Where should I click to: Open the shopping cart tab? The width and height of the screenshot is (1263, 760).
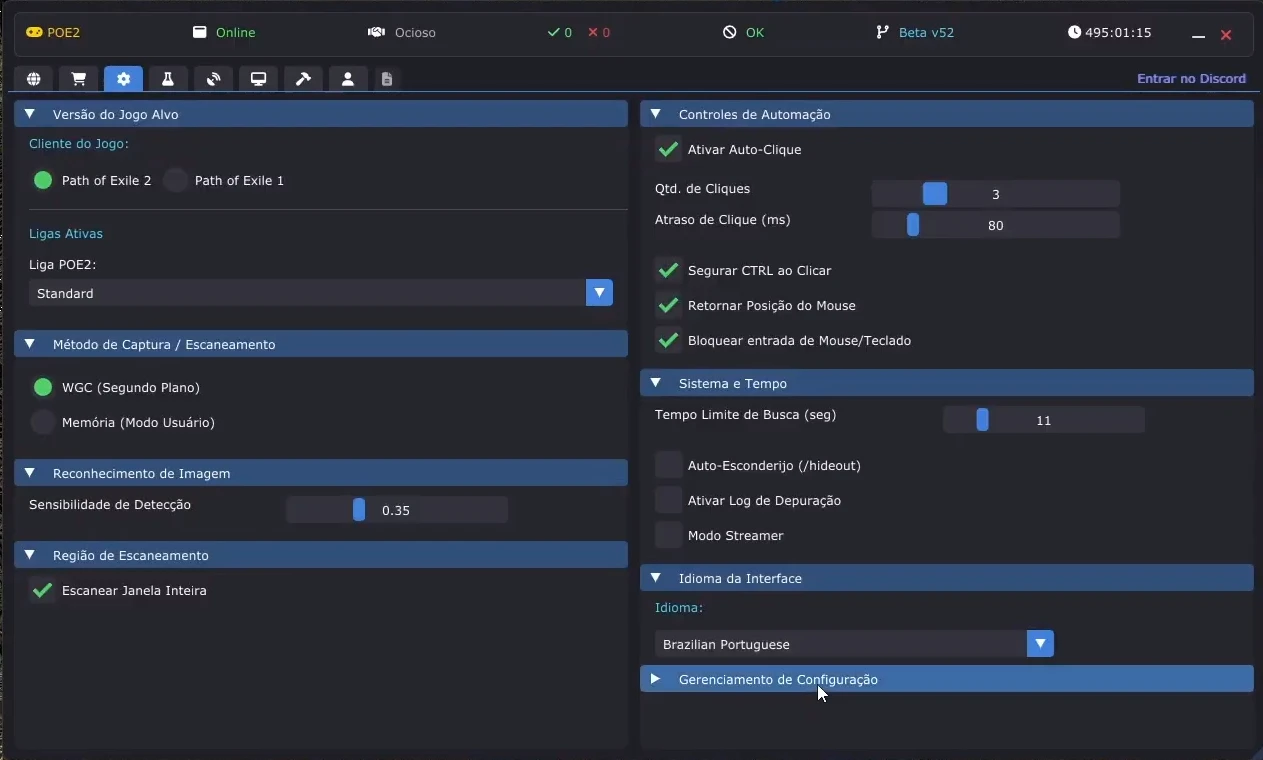tap(79, 79)
